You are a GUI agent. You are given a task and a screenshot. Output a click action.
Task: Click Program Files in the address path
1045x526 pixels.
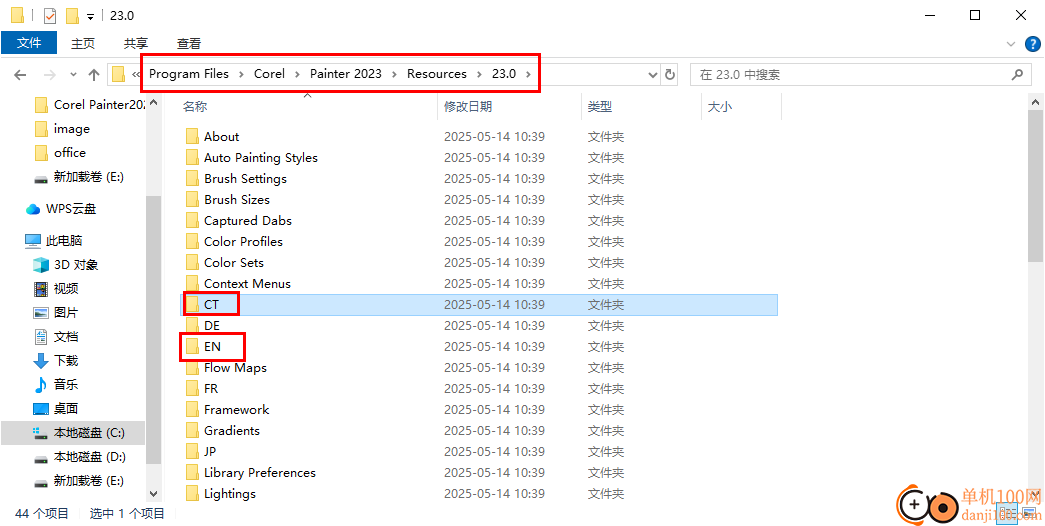189,74
